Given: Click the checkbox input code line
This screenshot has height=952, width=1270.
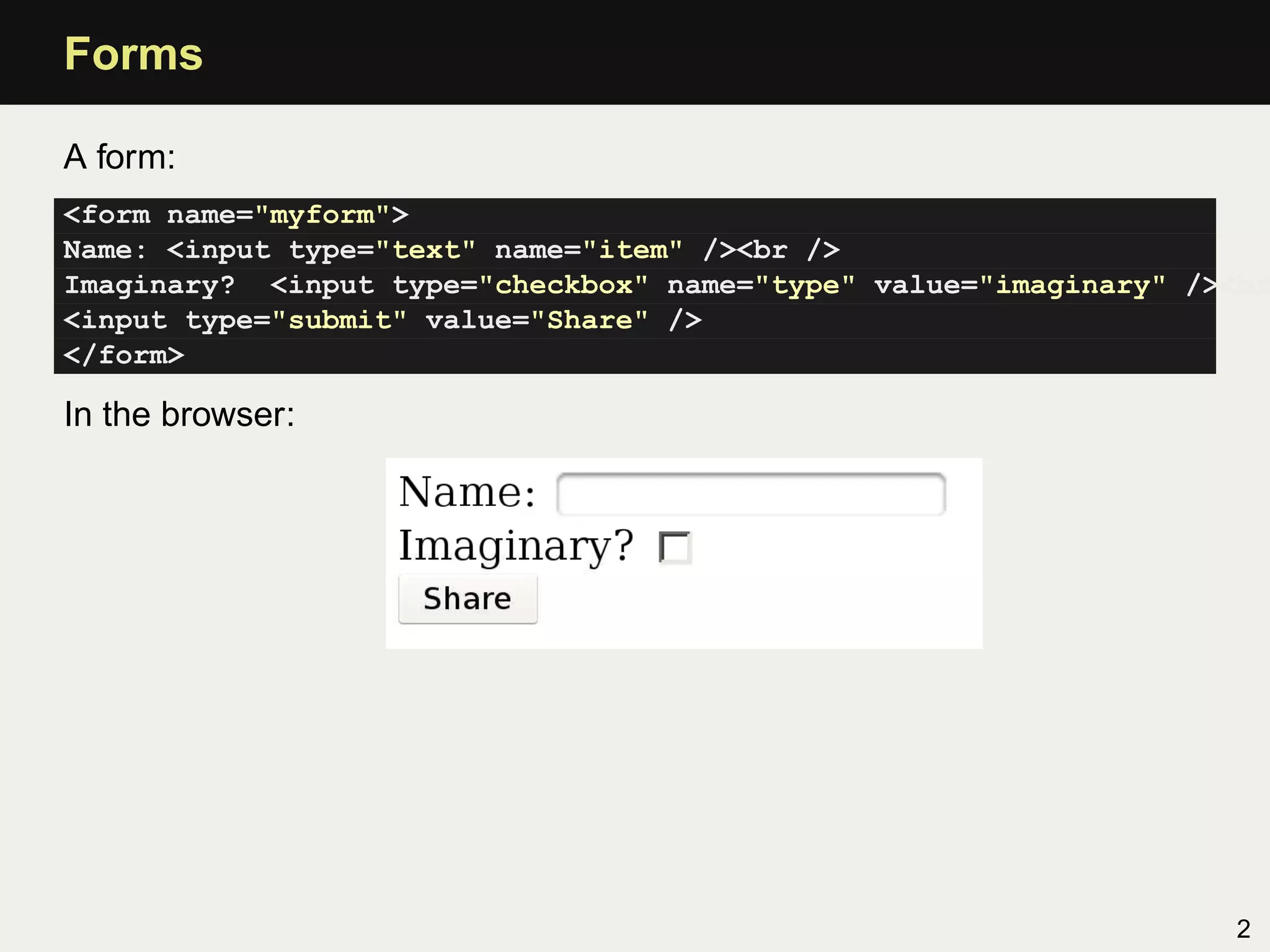Looking at the screenshot, I should coord(639,286).
